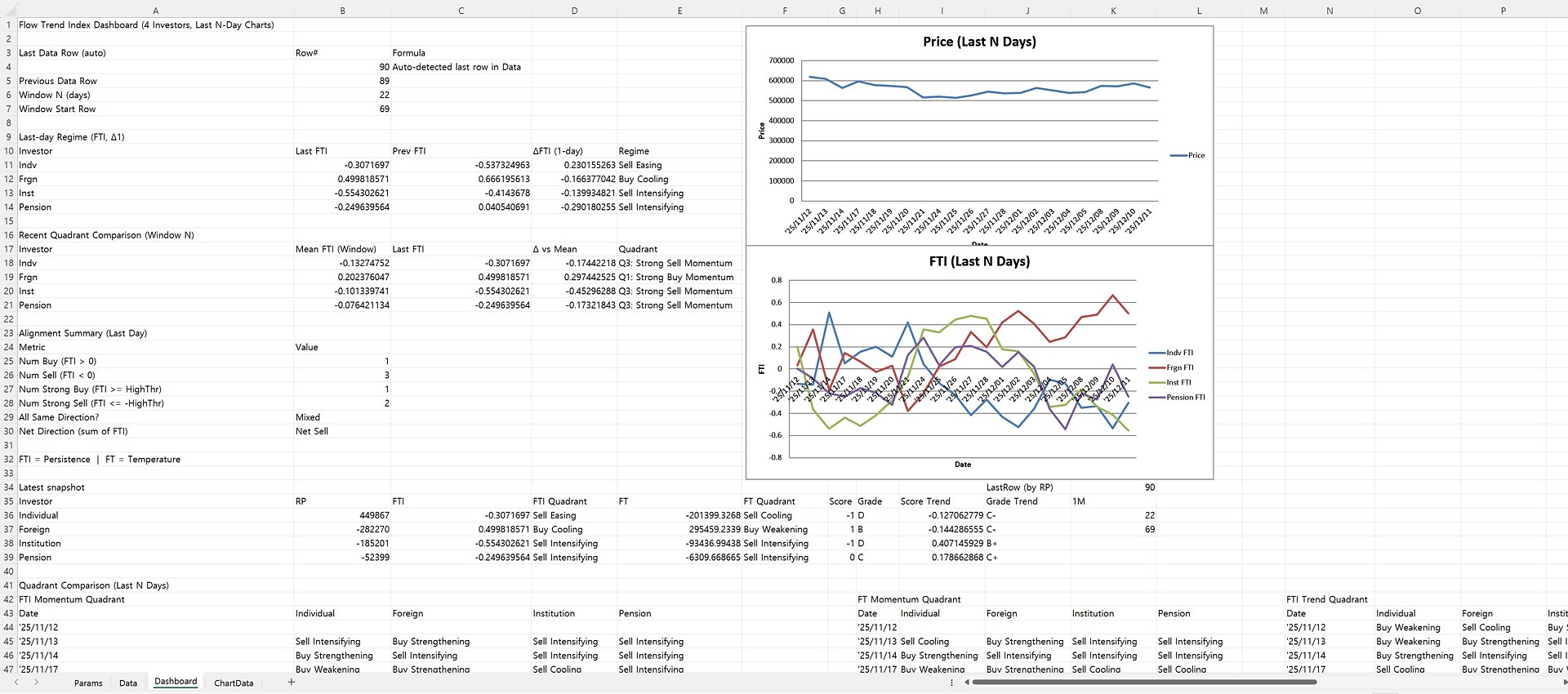Click the horizontal scrollbar right arrow
Viewport: 1568px width, 694px height.
[x=1562, y=683]
